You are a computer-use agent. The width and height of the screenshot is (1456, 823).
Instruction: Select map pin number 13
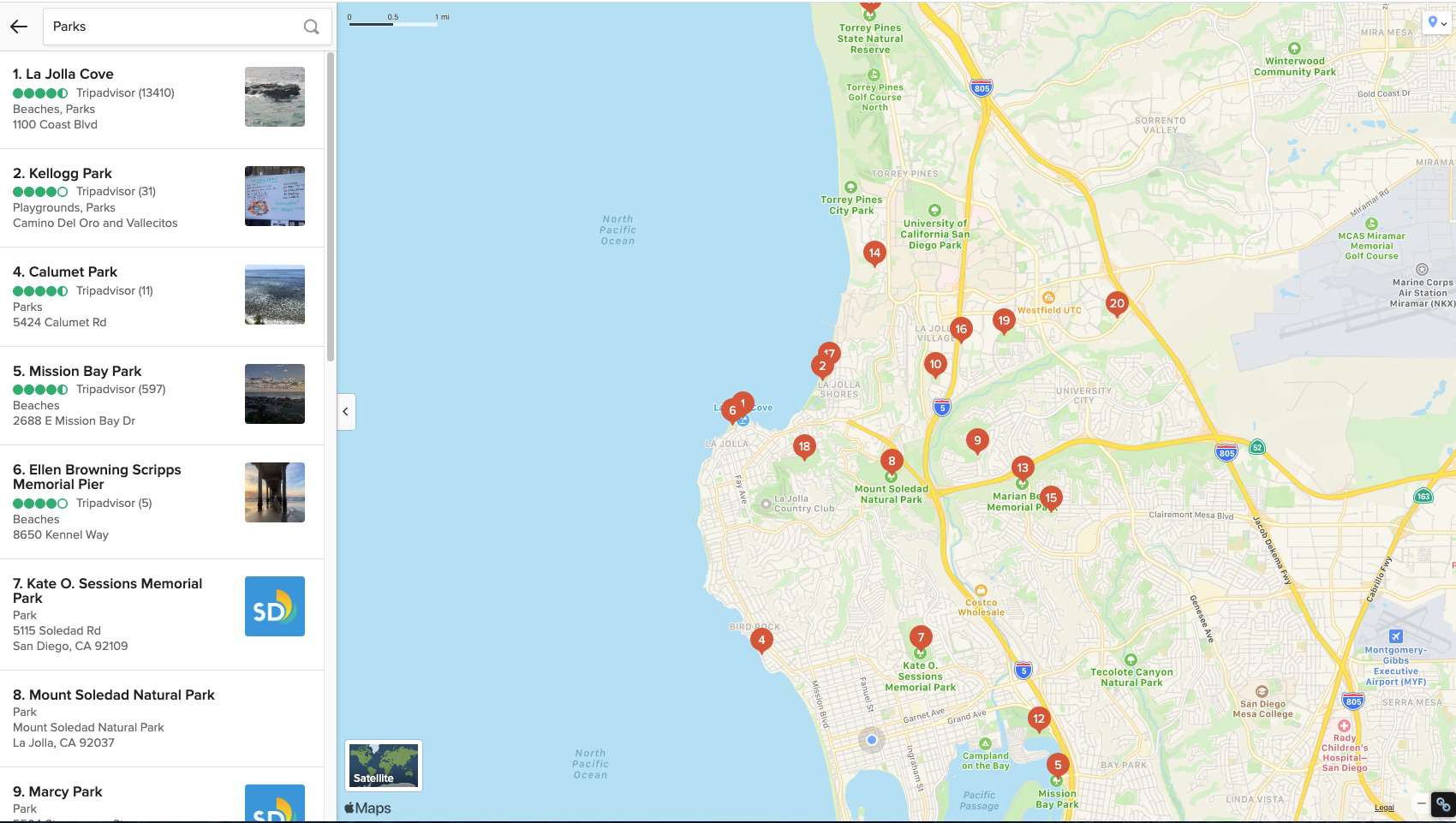point(1022,468)
